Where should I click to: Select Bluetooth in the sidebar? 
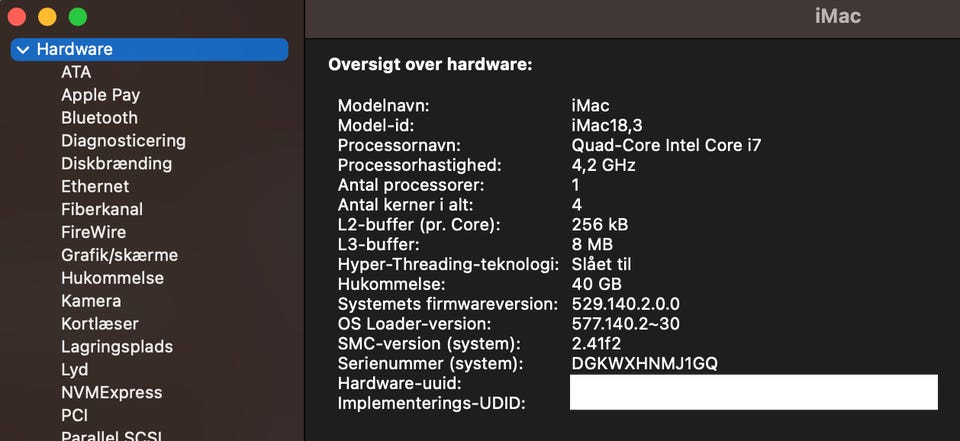point(99,118)
